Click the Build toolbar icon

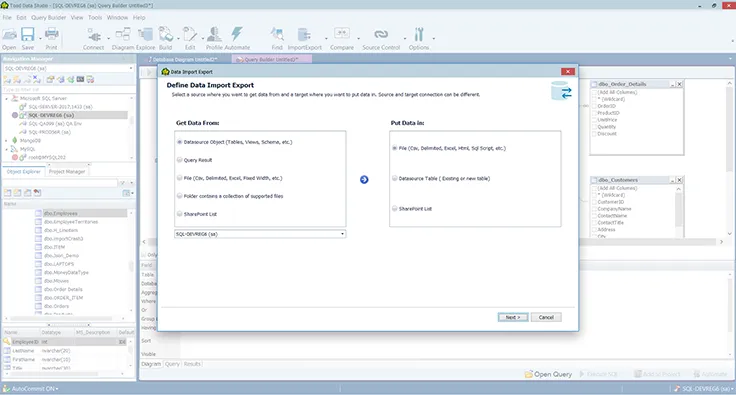pyautogui.click(x=165, y=35)
